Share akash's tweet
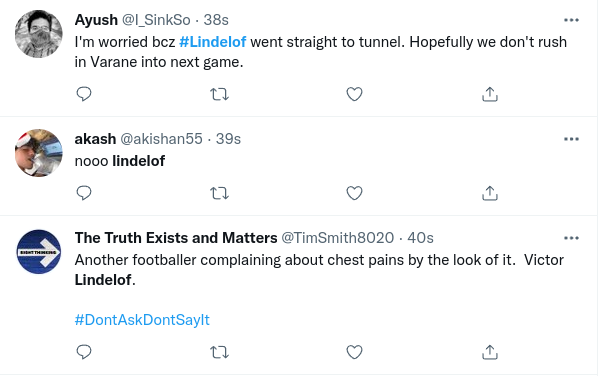This screenshot has height=376, width=600. coord(490,193)
